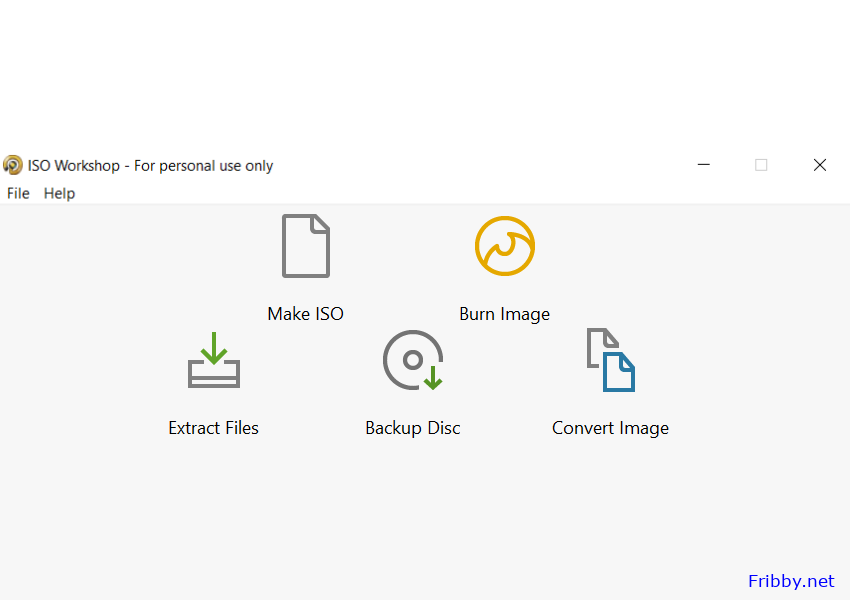Open the File menu
The height and width of the screenshot is (600, 850).
pyautogui.click(x=18, y=193)
